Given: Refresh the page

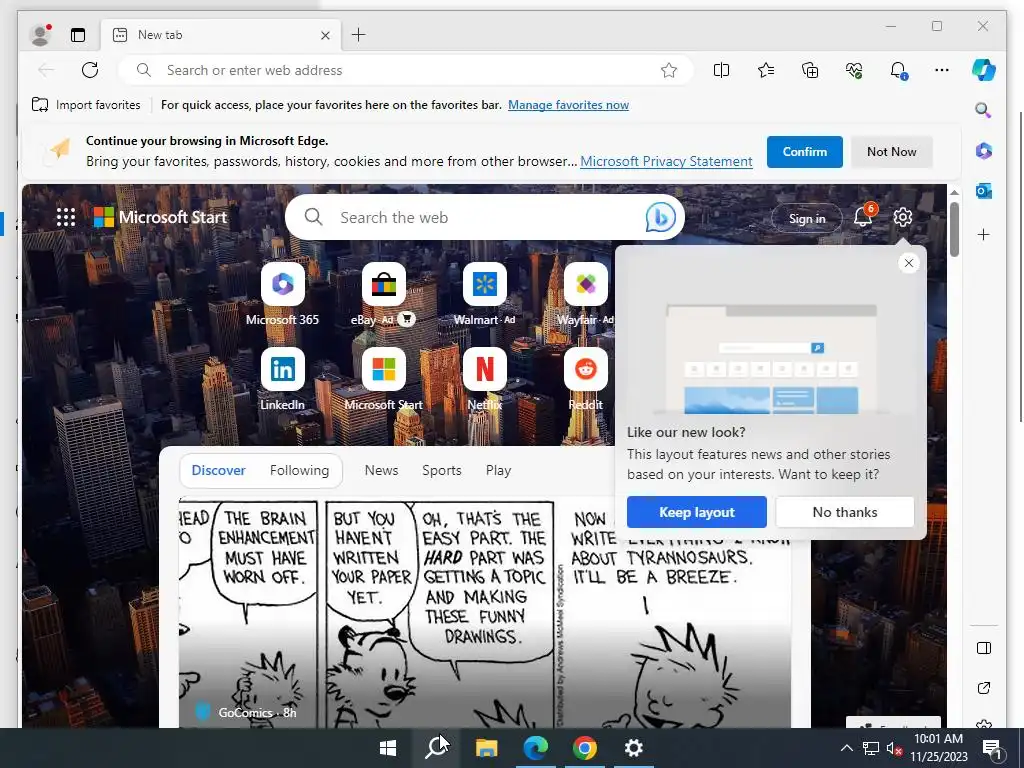Looking at the screenshot, I should [x=90, y=70].
